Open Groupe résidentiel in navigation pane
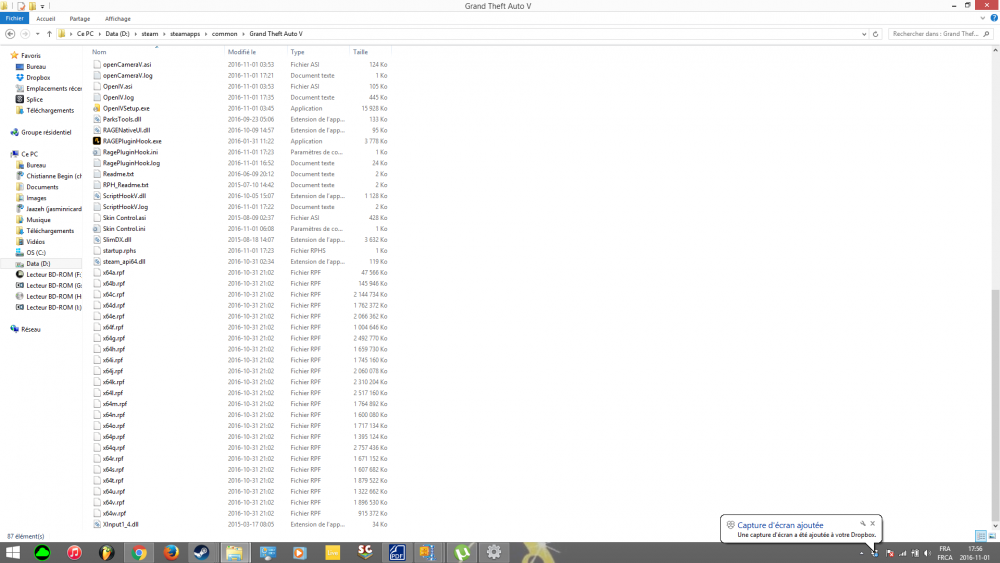Viewport: 1000px width, 563px height. click(x=46, y=132)
